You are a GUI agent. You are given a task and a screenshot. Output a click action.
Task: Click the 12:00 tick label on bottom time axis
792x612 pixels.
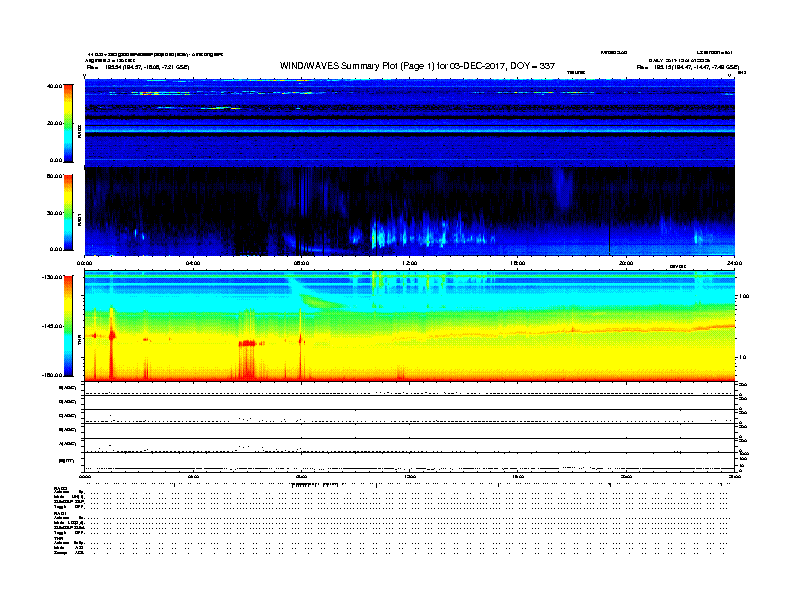(x=410, y=476)
